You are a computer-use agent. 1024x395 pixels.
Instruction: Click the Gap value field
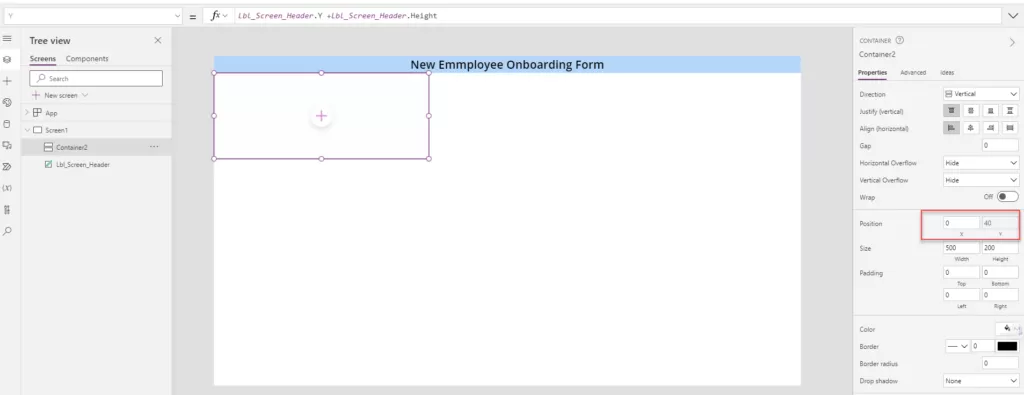coord(1000,145)
